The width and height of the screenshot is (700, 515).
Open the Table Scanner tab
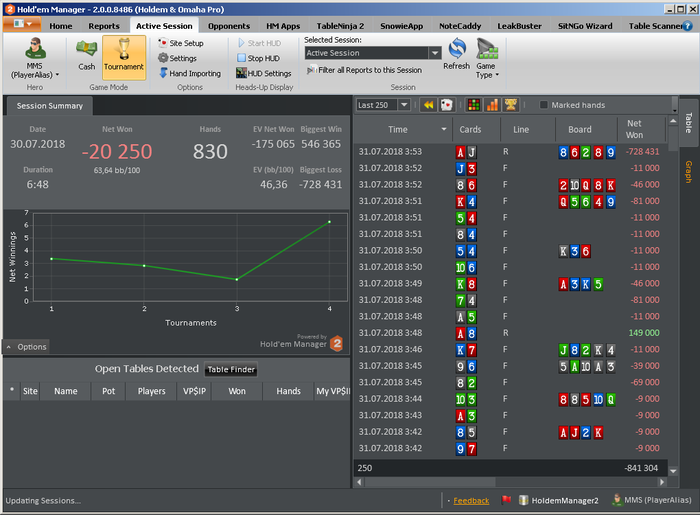click(x=654, y=26)
